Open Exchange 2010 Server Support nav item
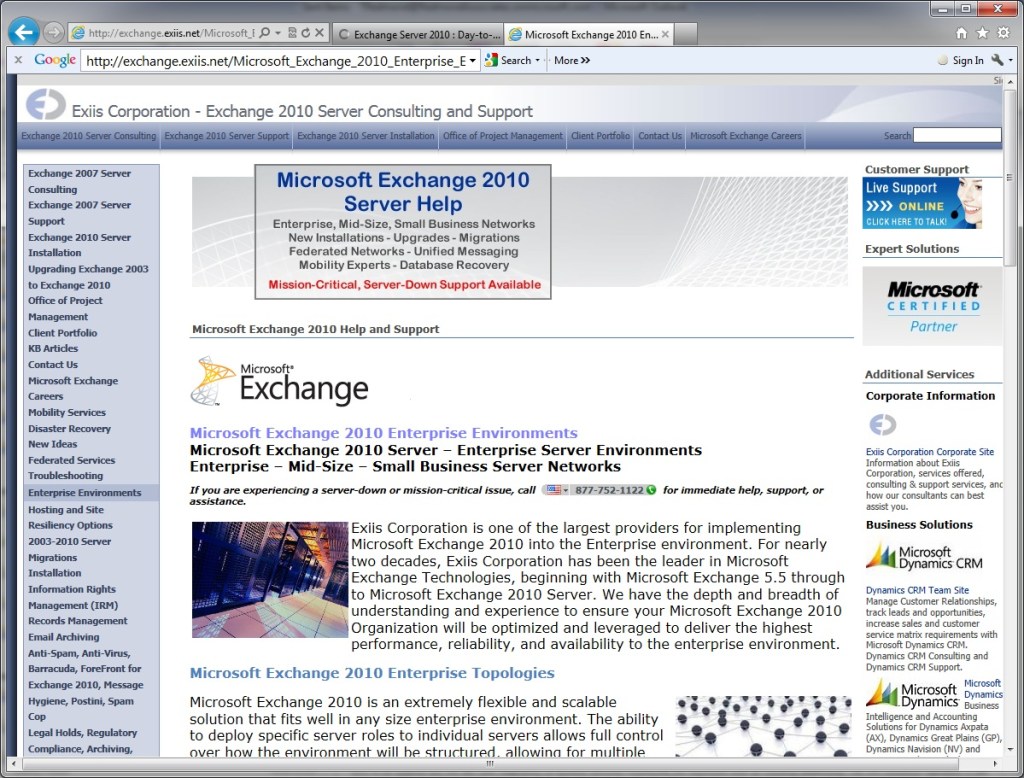The image size is (1024, 778). click(x=226, y=136)
